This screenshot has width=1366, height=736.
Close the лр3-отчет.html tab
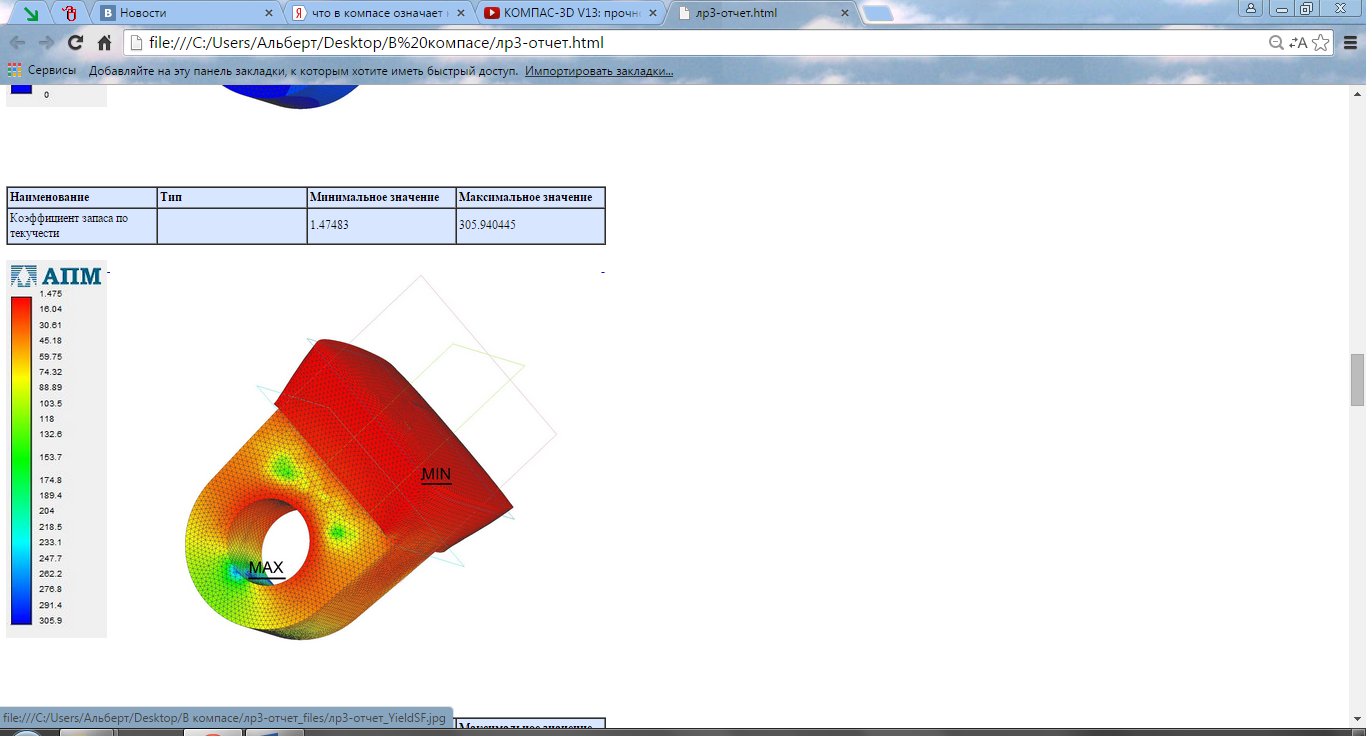844,14
